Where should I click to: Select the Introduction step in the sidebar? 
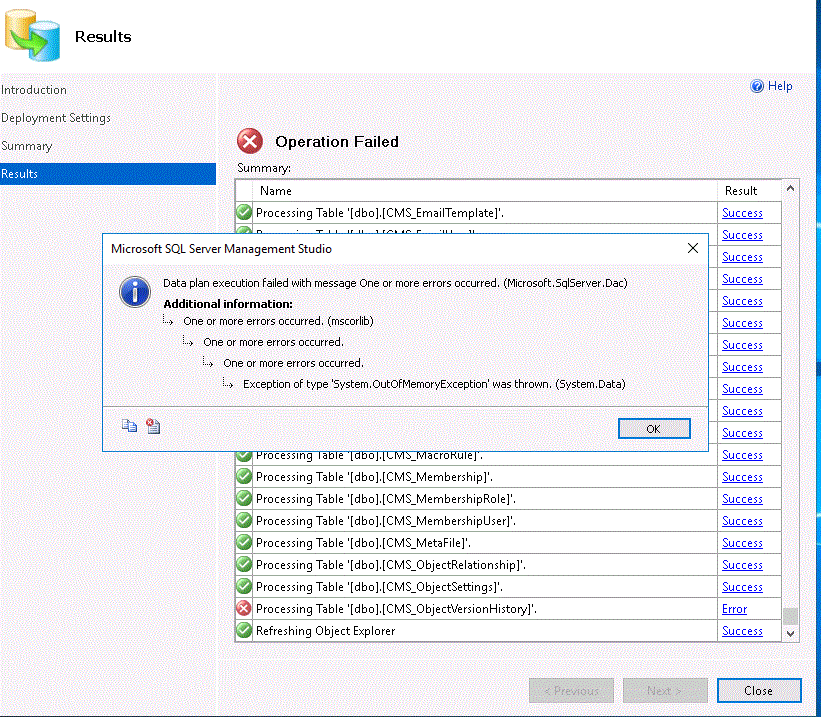[x=34, y=89]
